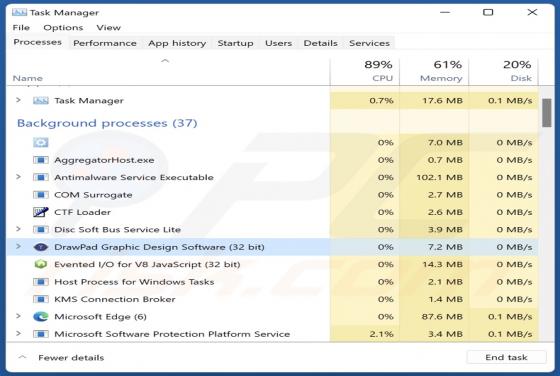Screen dimensions: 560x376
Task: Select the COM Surrogate row name
Action: pyautogui.click(x=93, y=195)
